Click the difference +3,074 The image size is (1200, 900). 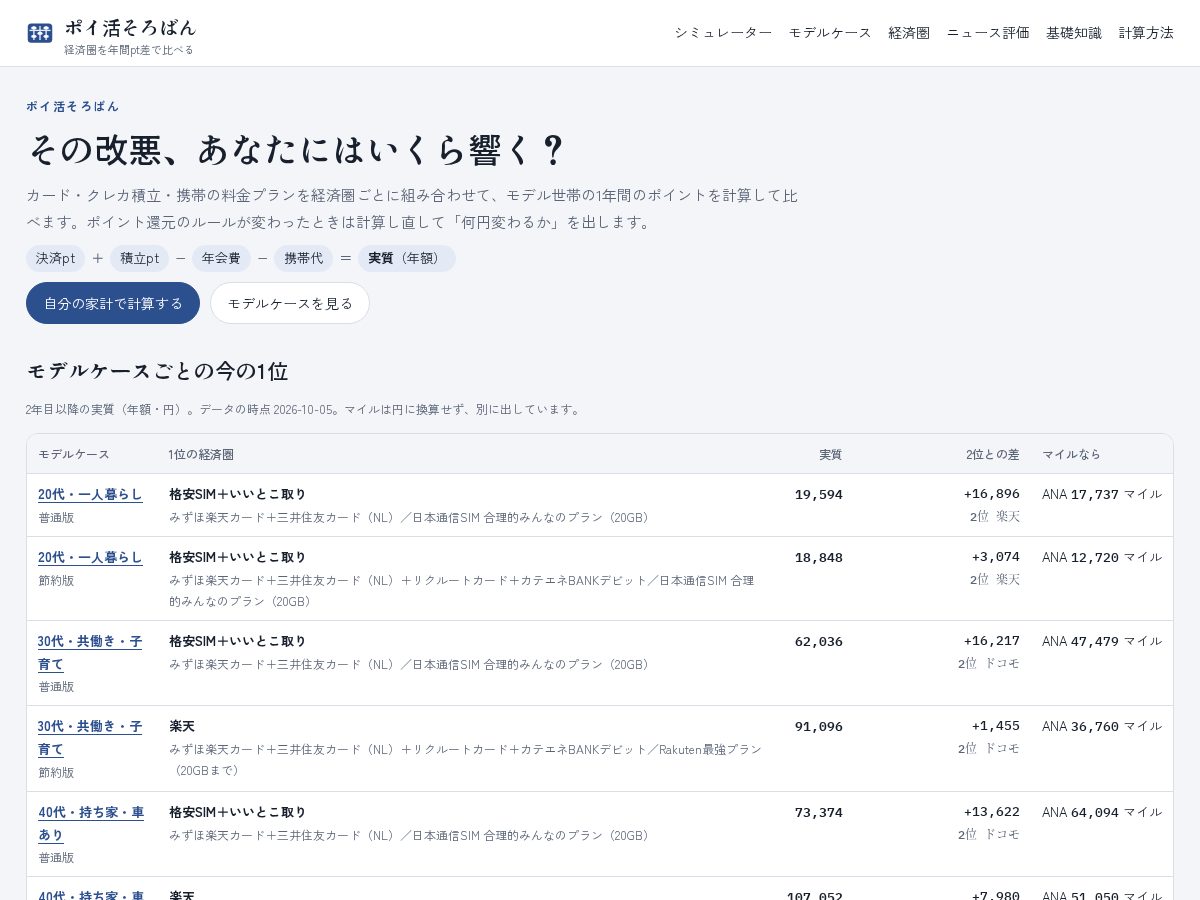pyautogui.click(x=996, y=557)
